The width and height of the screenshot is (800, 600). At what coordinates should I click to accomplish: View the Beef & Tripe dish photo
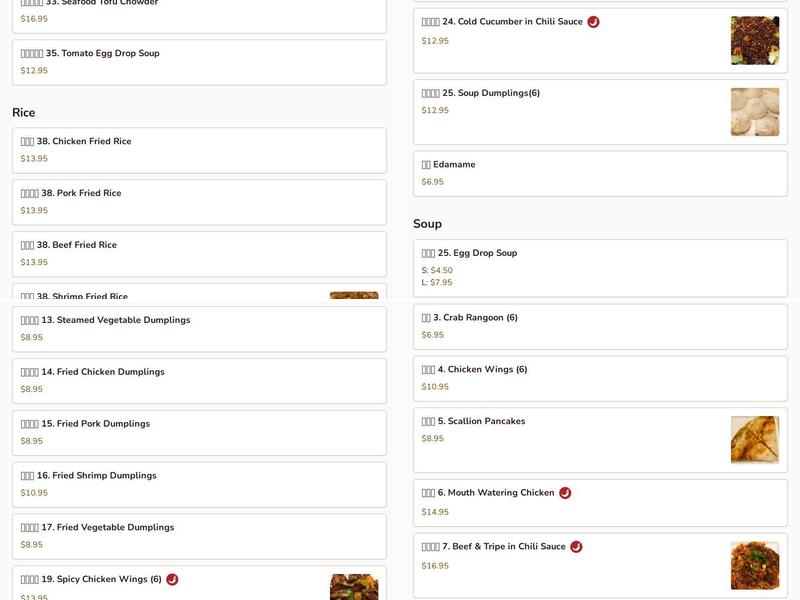click(754, 565)
